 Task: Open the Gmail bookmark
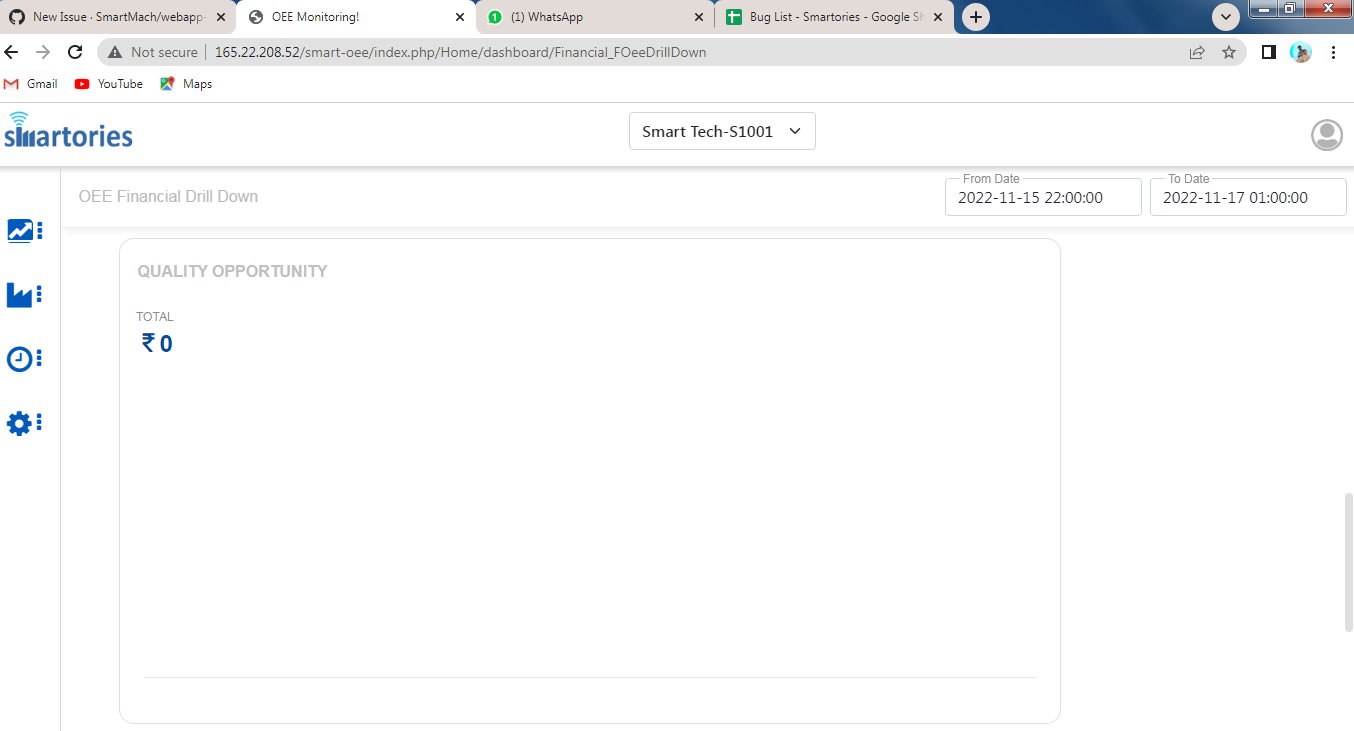[x=31, y=84]
